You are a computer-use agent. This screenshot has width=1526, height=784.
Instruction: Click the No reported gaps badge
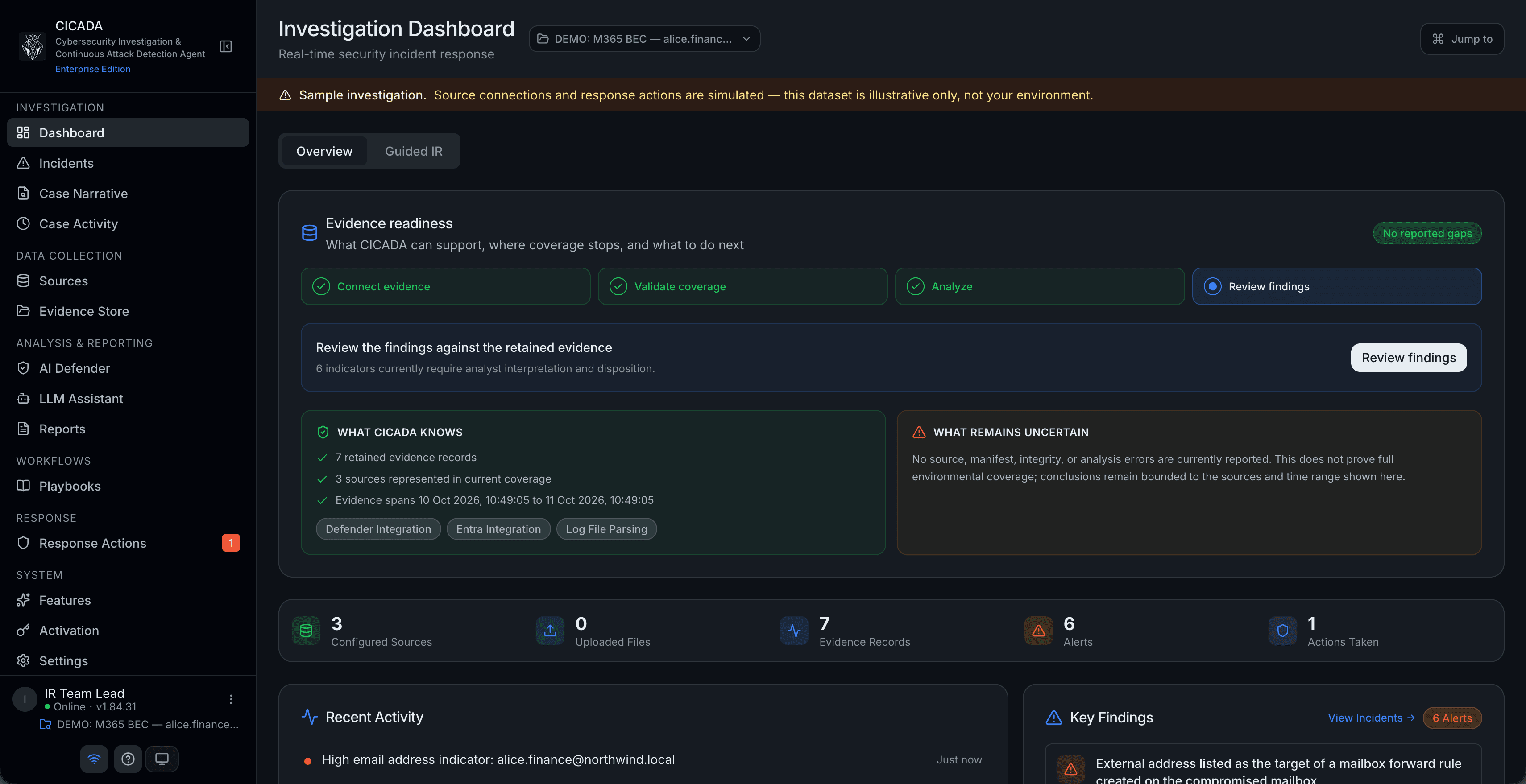pos(1427,233)
